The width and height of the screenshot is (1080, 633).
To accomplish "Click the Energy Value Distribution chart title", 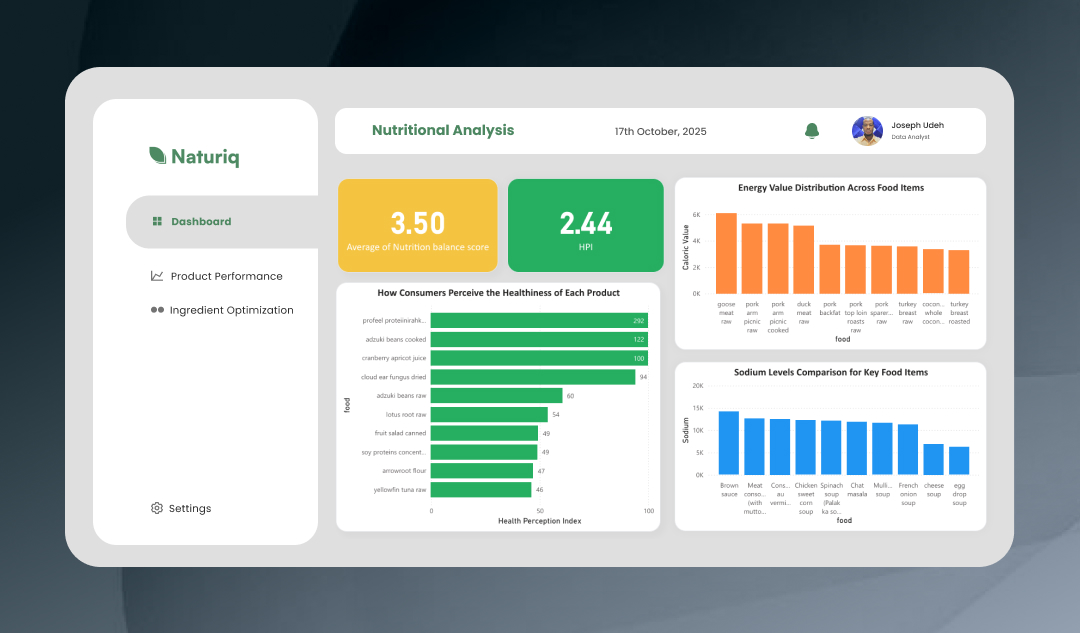I will tap(831, 187).
